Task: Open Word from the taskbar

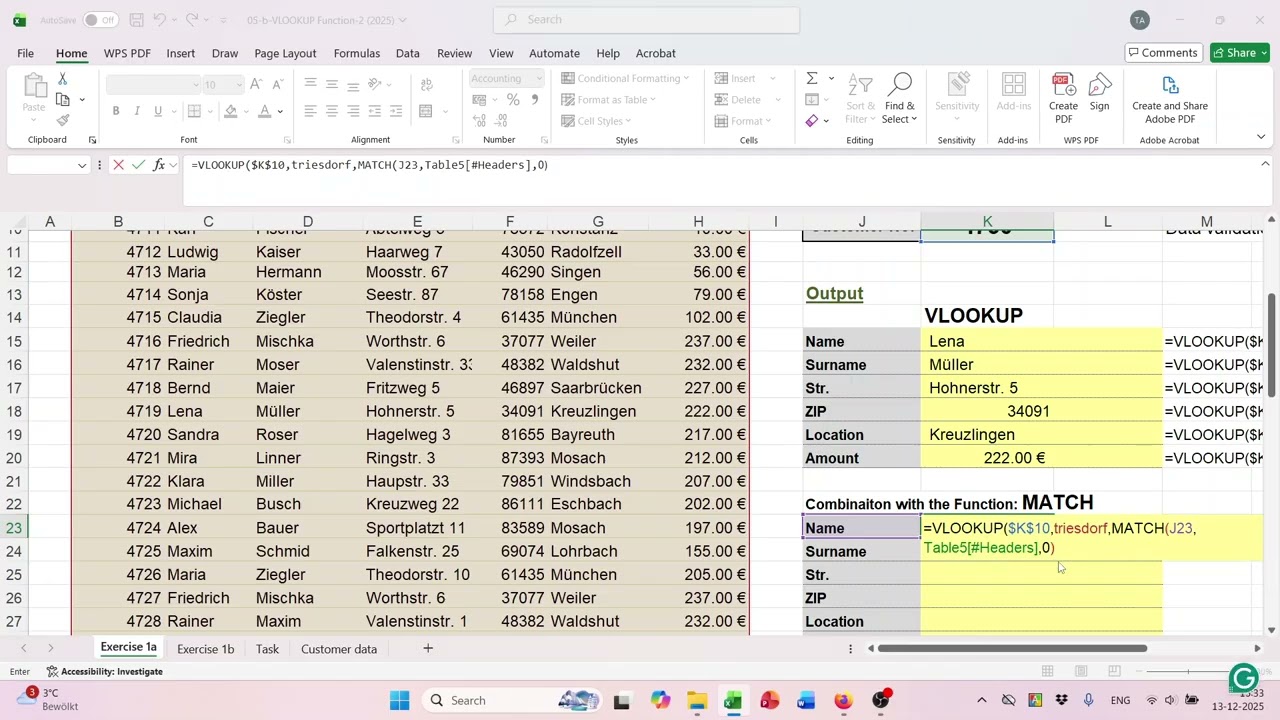Action: click(806, 700)
